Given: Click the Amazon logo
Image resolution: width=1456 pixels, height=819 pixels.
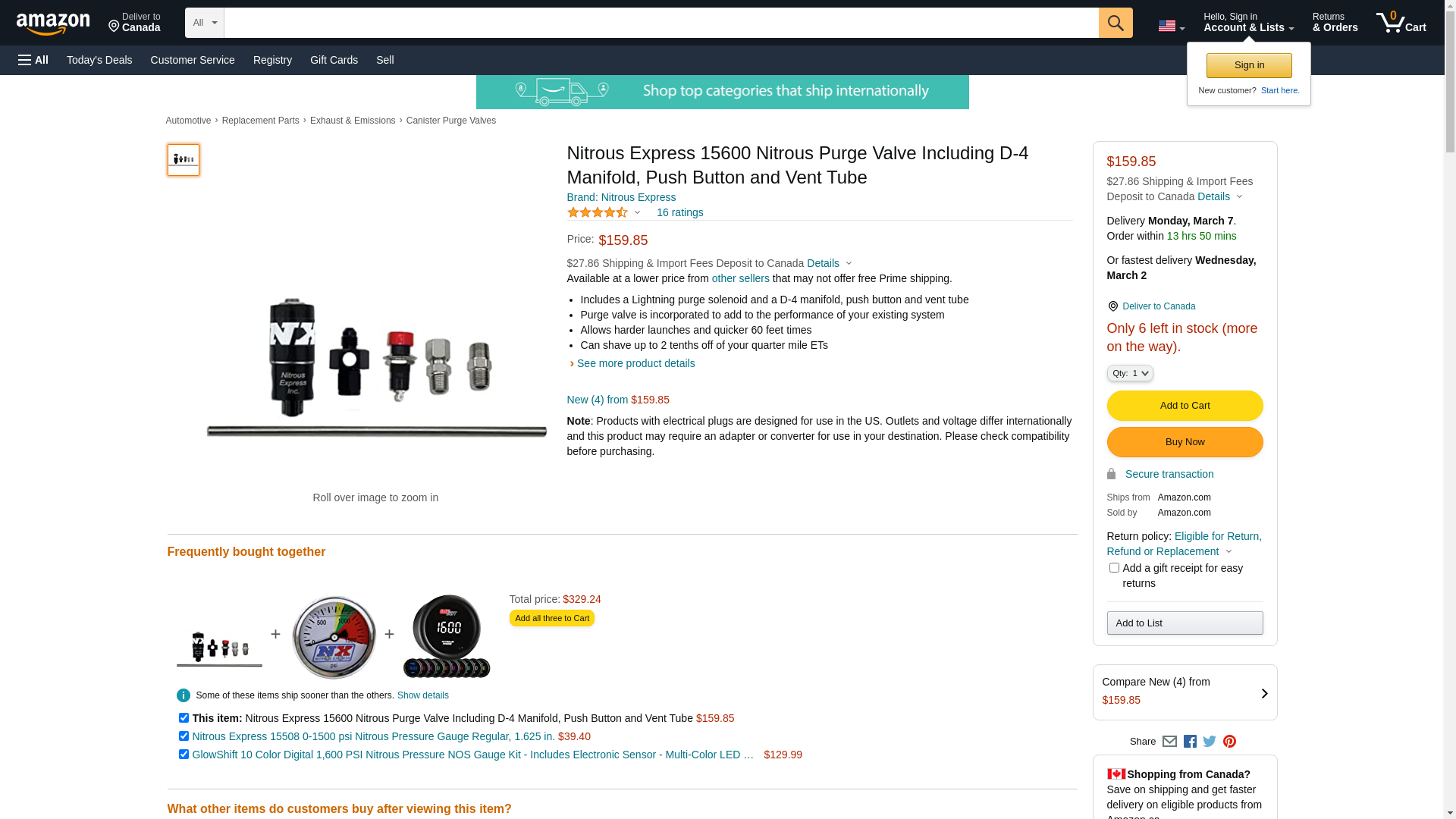Looking at the screenshot, I should pyautogui.click(x=53, y=24).
